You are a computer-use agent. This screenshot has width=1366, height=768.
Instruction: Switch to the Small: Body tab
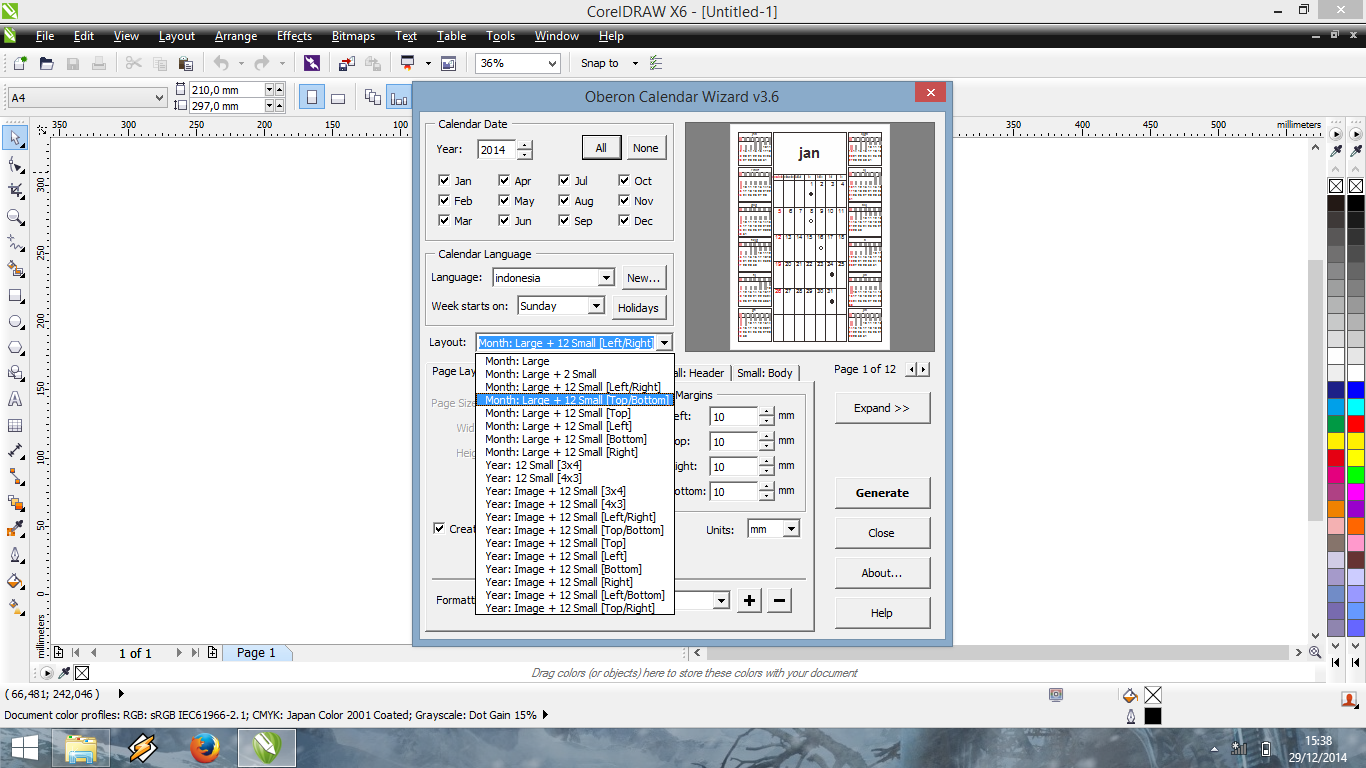click(x=765, y=373)
